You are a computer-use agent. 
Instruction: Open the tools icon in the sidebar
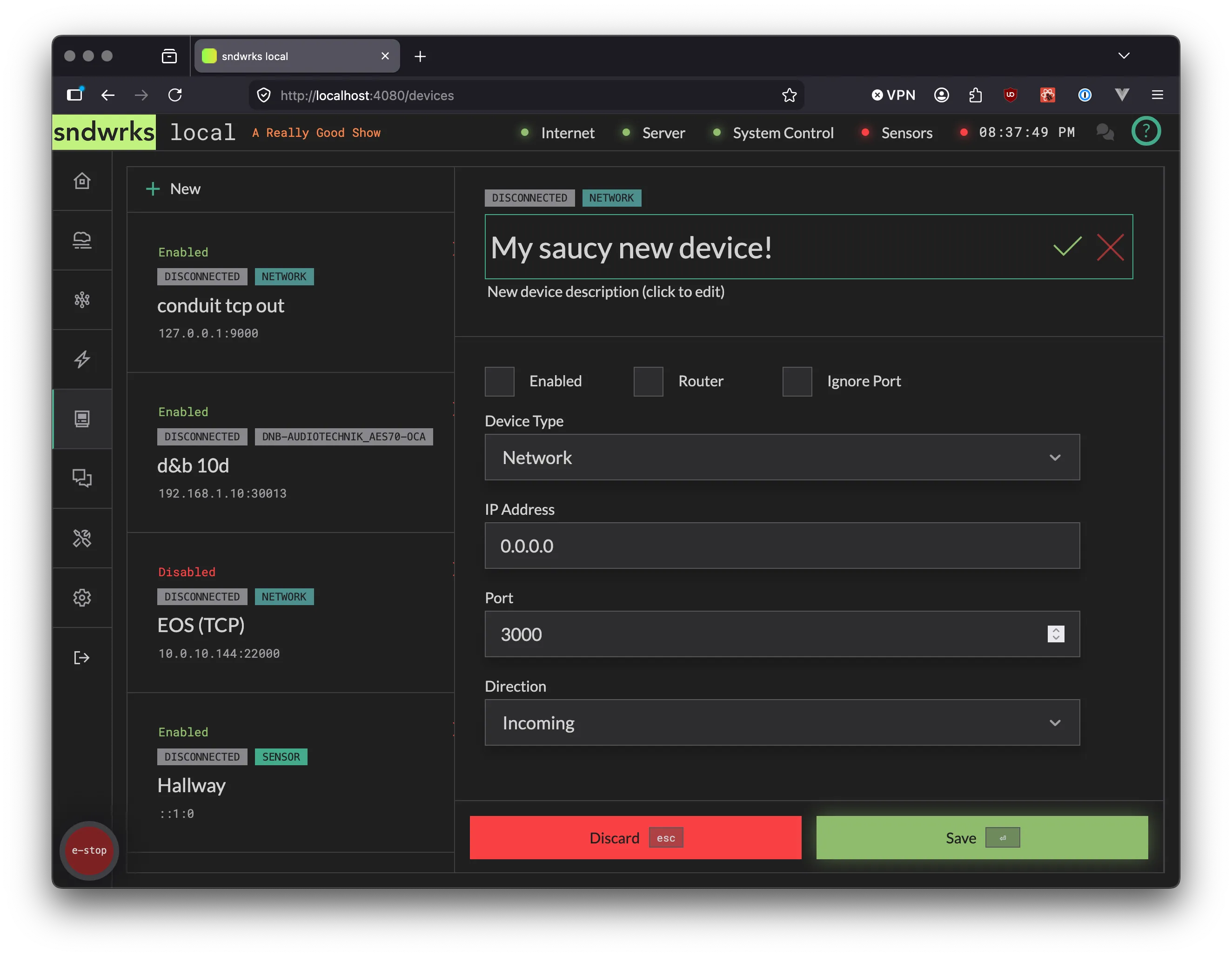pos(82,538)
